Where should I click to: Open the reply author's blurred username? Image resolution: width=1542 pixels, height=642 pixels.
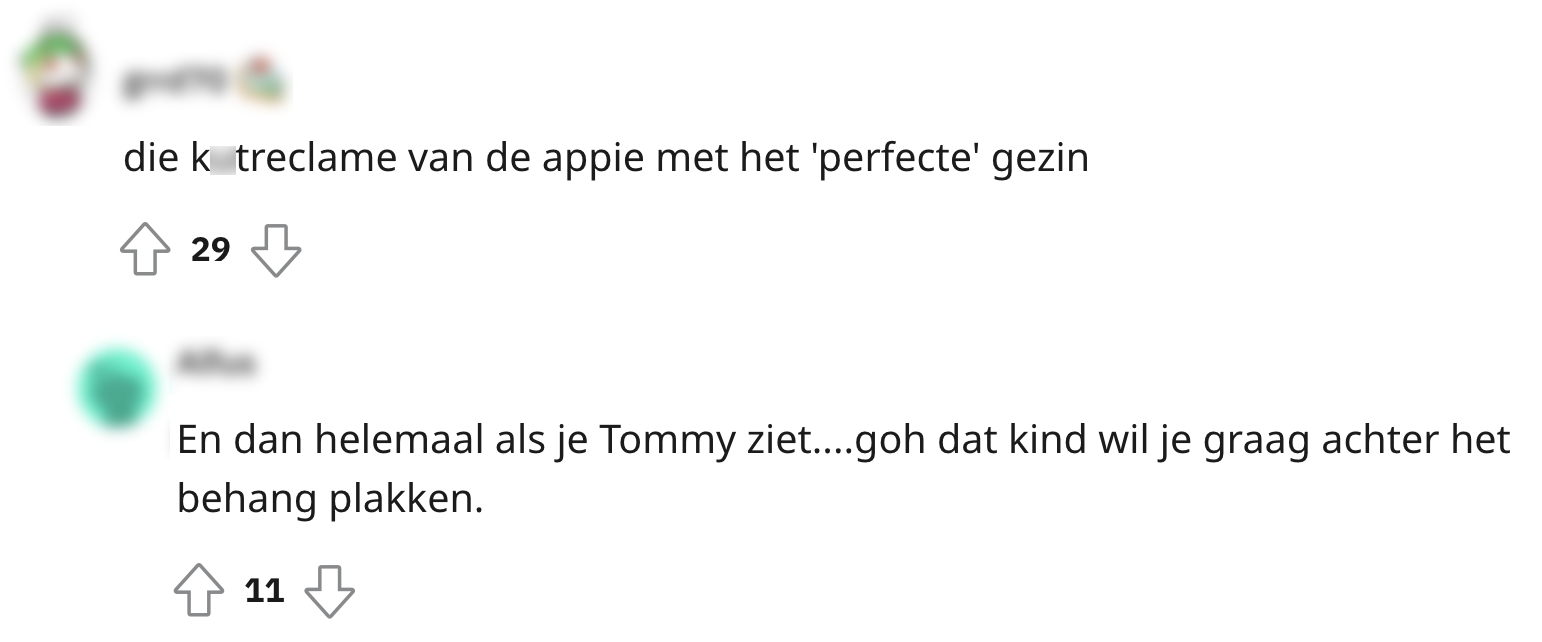pyautogui.click(x=216, y=362)
